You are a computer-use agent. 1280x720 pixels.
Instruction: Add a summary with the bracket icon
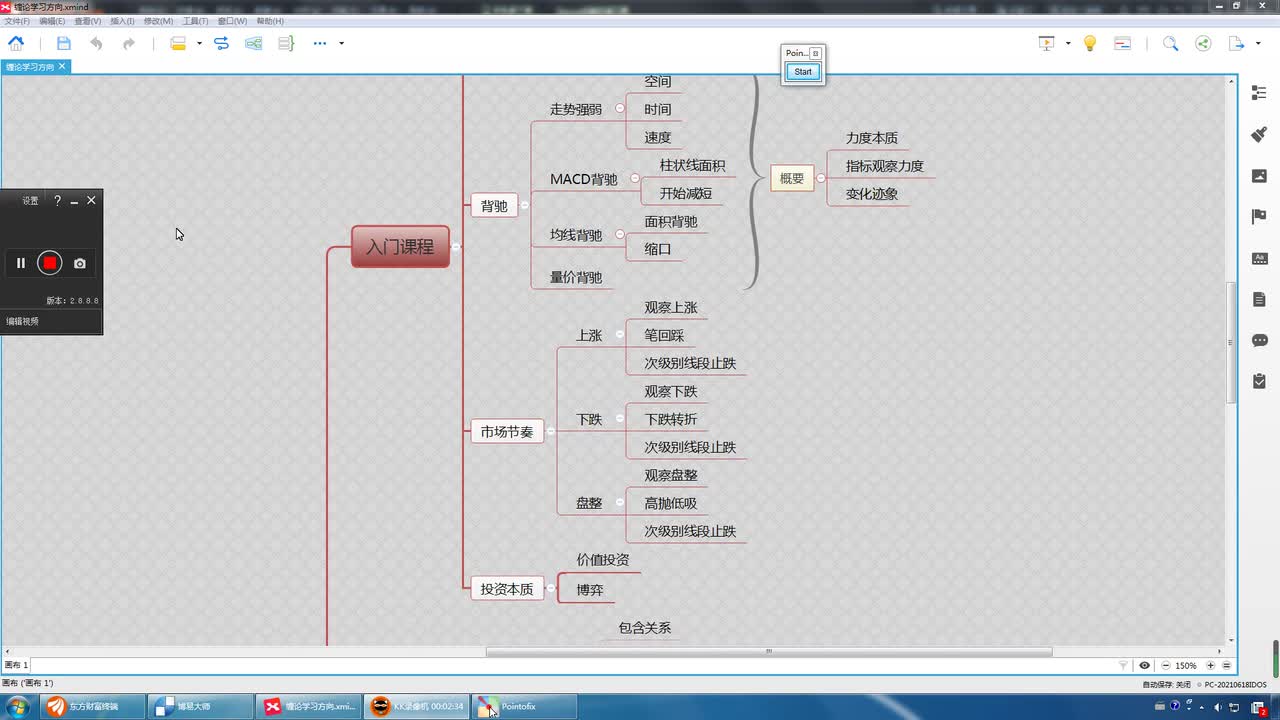pos(286,43)
